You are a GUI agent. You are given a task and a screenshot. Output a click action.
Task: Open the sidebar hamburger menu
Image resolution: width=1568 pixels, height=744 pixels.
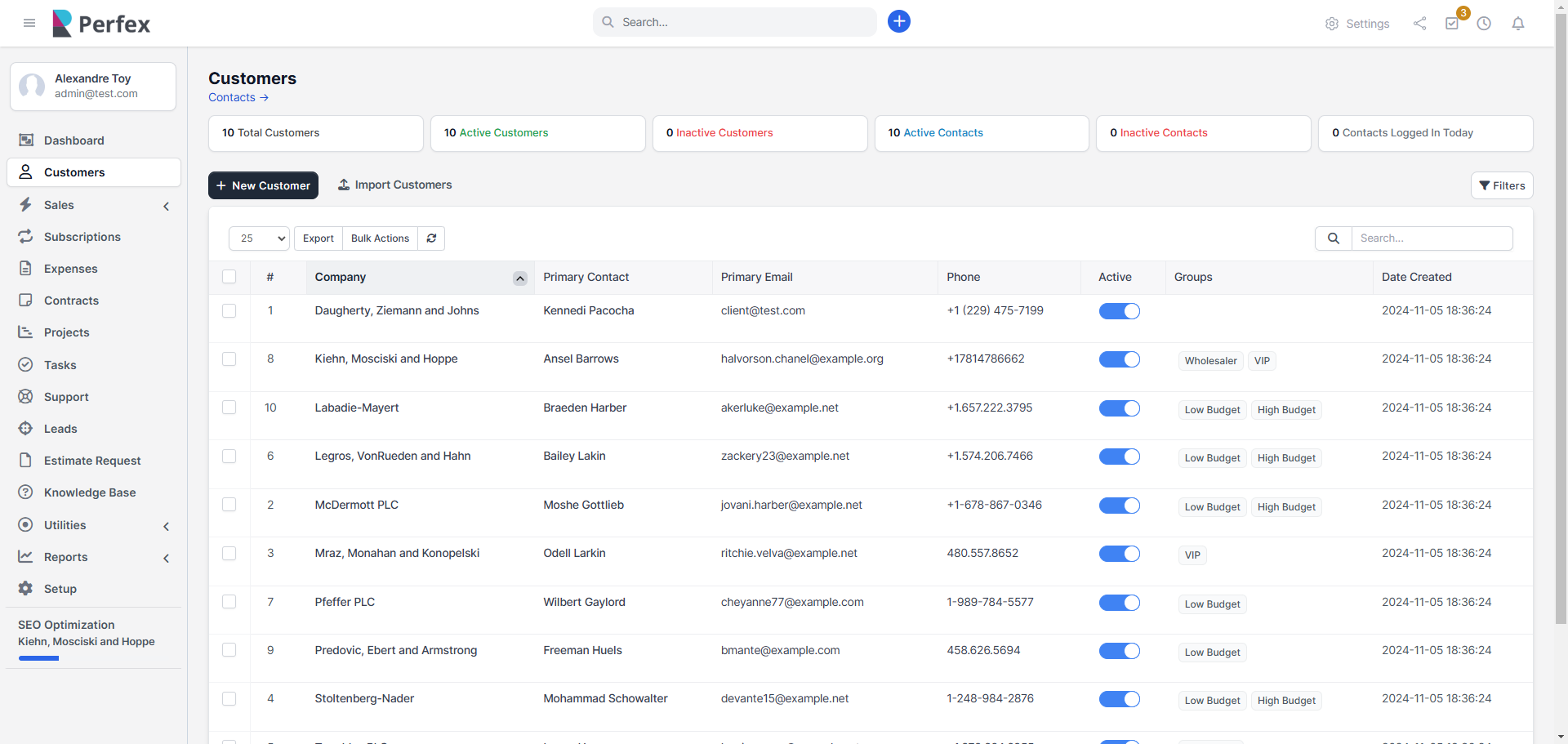click(x=29, y=23)
